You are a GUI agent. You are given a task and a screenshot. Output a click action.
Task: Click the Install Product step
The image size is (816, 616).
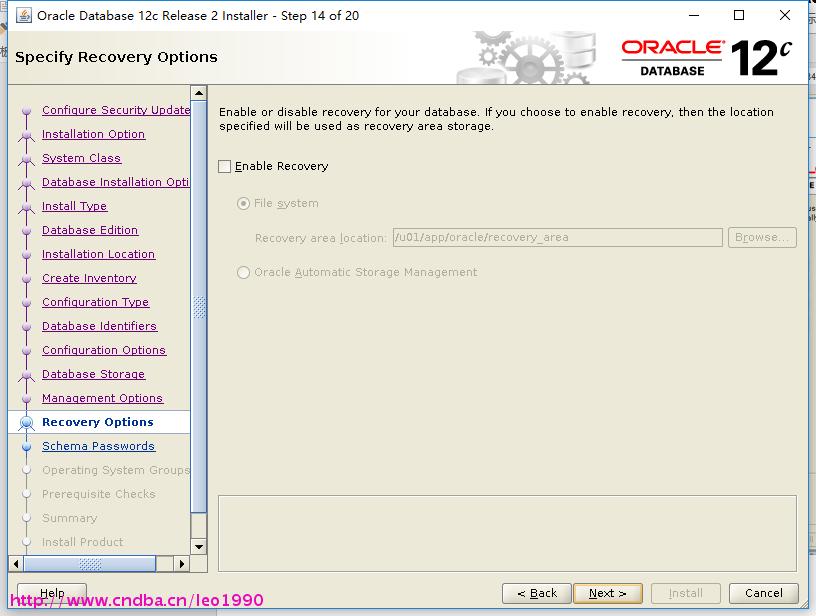coord(83,542)
